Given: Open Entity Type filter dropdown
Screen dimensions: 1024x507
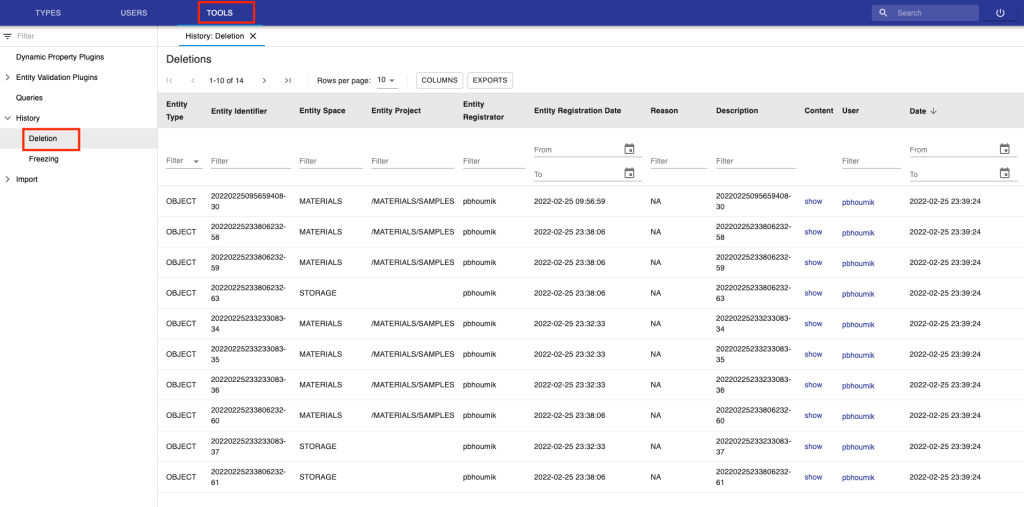Looking at the screenshot, I should point(184,161).
